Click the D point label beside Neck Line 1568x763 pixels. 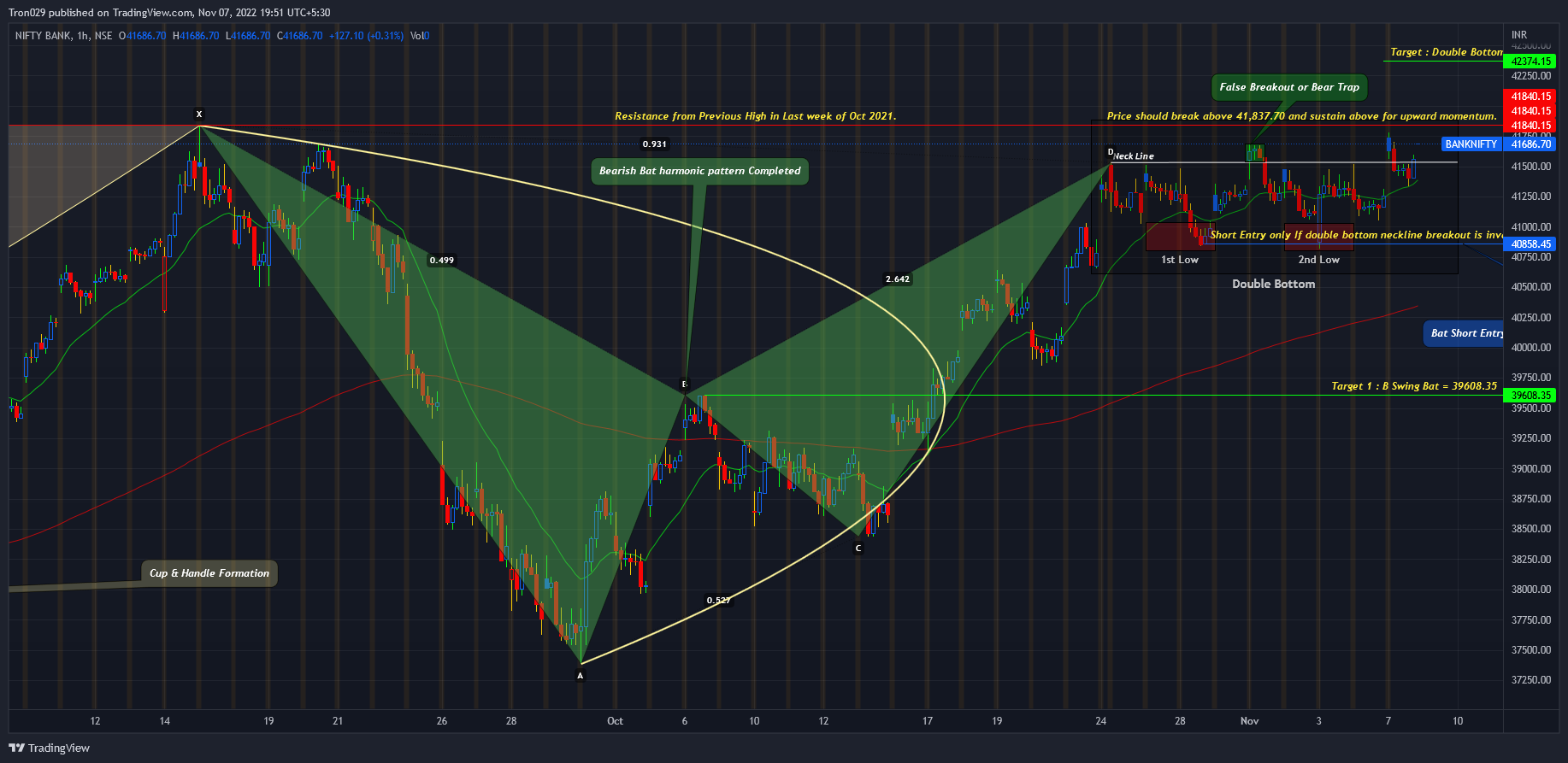pyautogui.click(x=1111, y=152)
